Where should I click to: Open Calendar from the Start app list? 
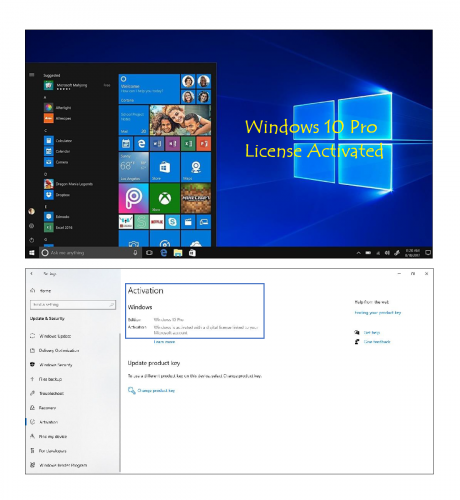tap(58, 151)
